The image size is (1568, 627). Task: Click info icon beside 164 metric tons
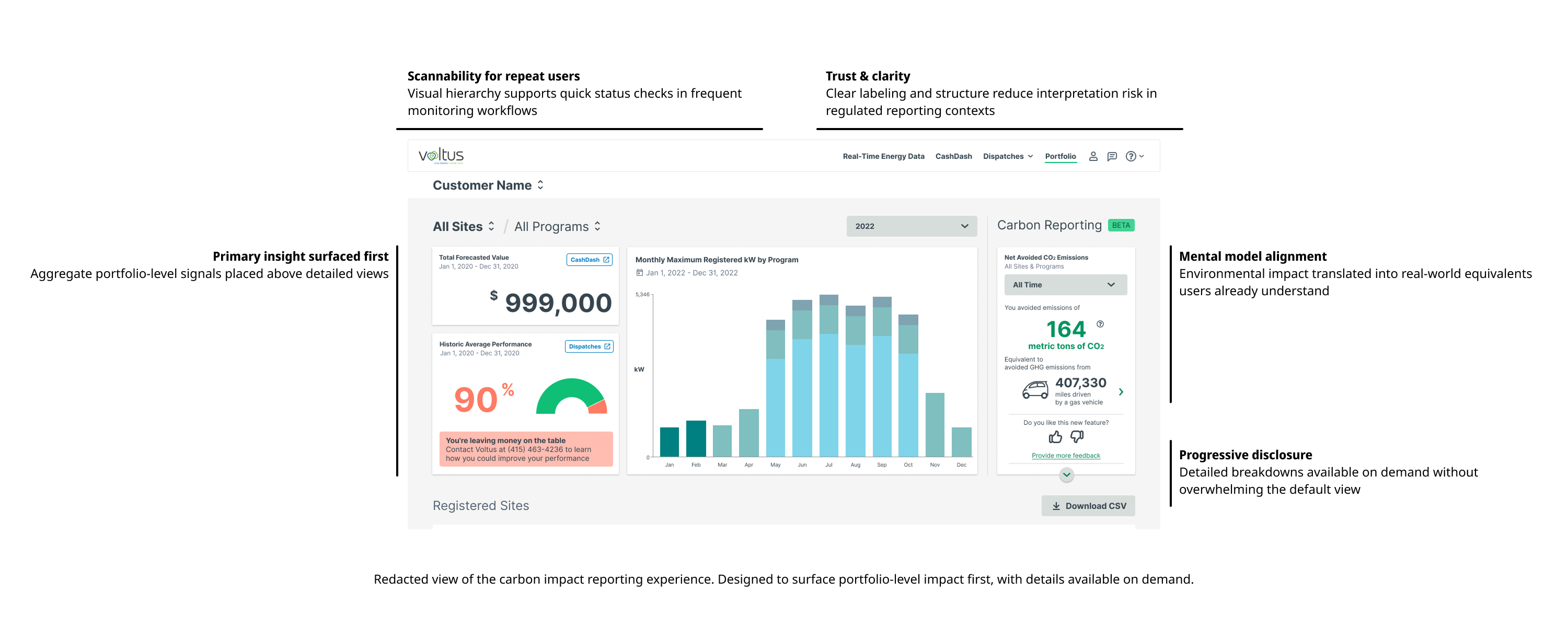pos(1100,324)
